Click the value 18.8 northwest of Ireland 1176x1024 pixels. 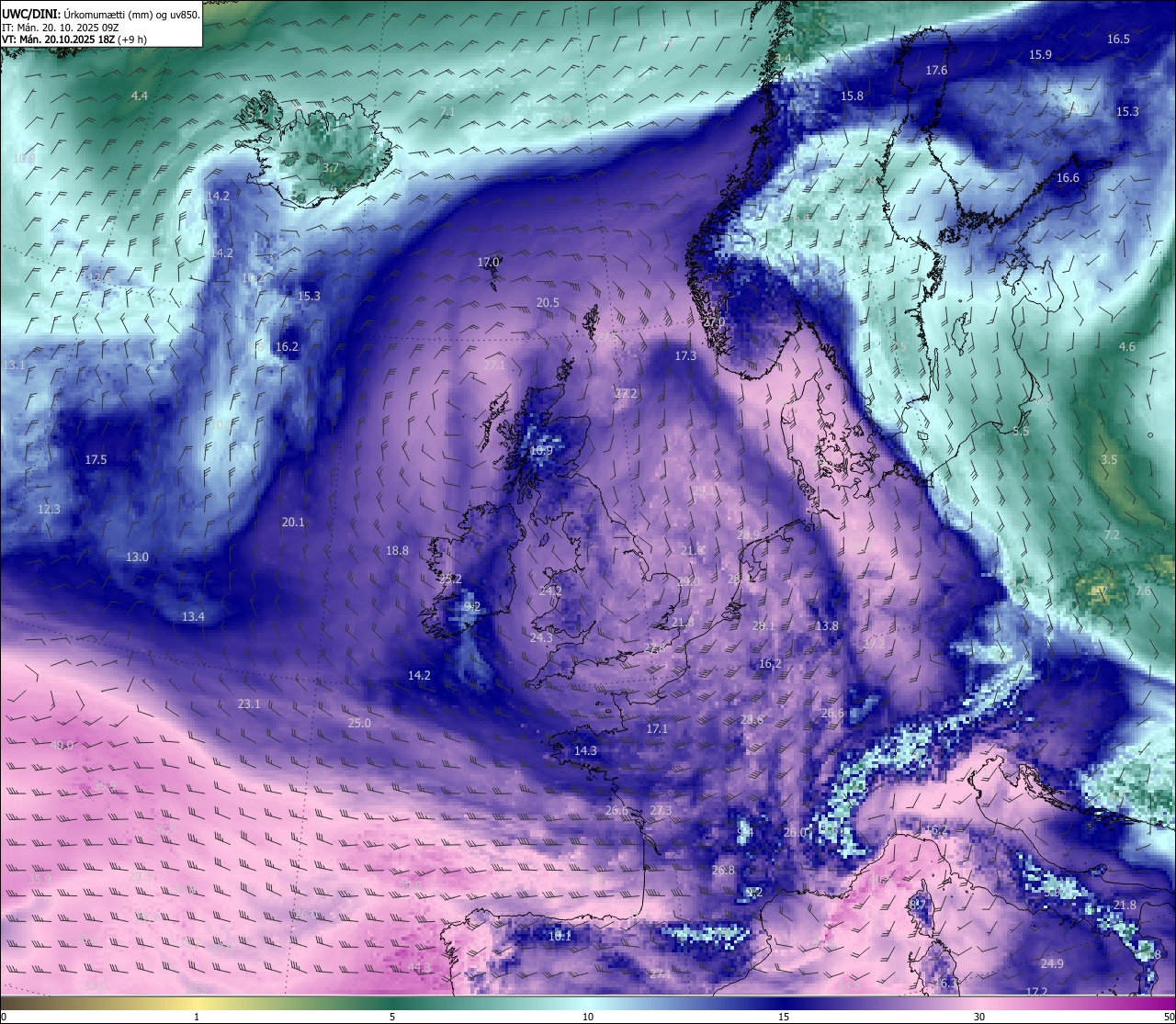(397, 550)
